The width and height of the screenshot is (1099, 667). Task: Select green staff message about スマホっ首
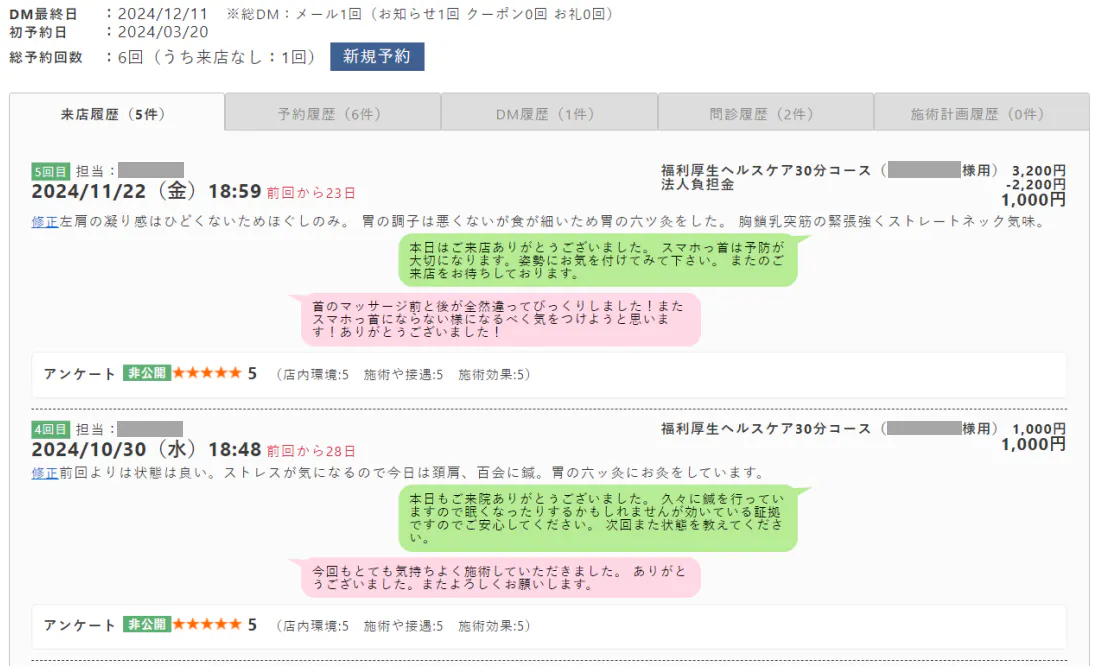tap(597, 260)
